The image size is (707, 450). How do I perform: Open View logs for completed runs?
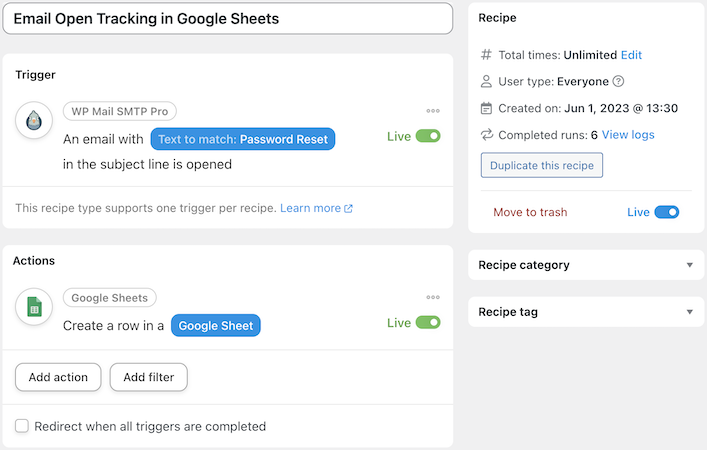click(x=628, y=135)
